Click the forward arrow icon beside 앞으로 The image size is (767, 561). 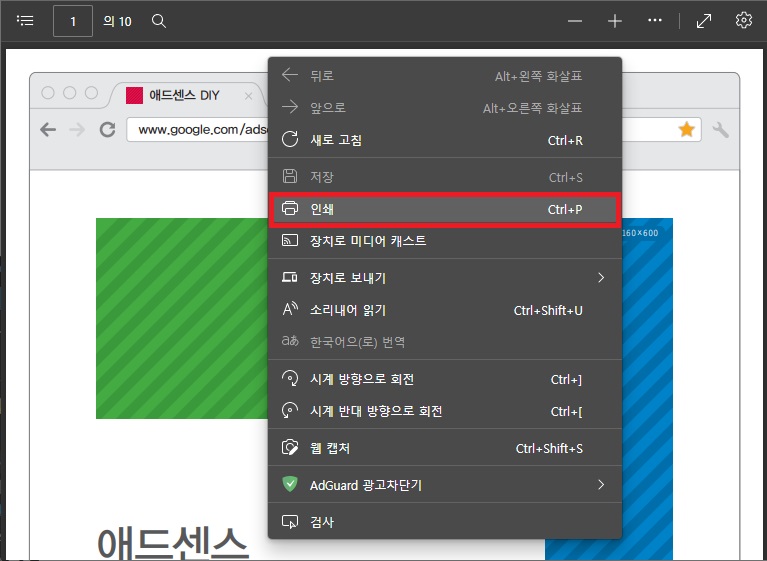[x=290, y=107]
